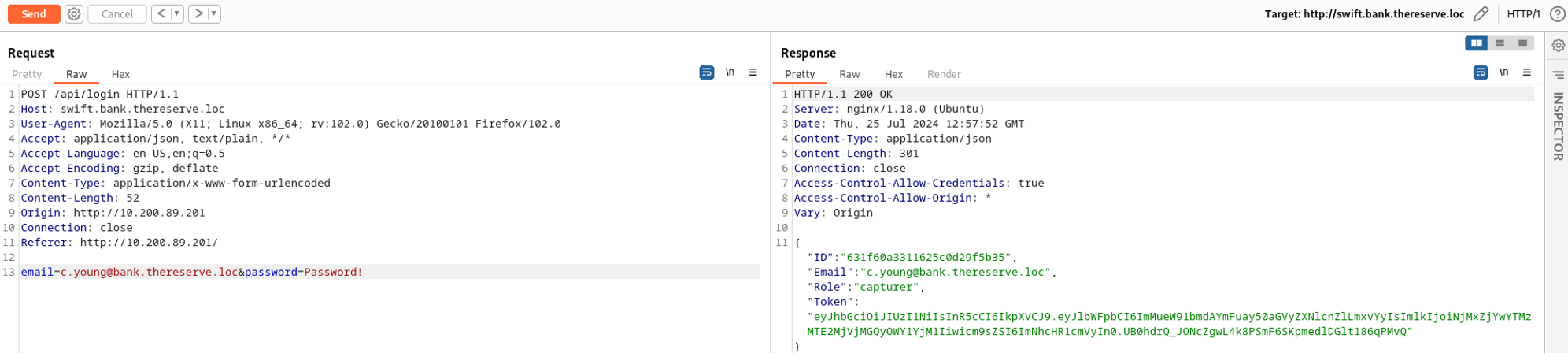Image resolution: width=1568 pixels, height=353 pixels.
Task: Show non-printable characters in Request panel
Action: click(730, 72)
